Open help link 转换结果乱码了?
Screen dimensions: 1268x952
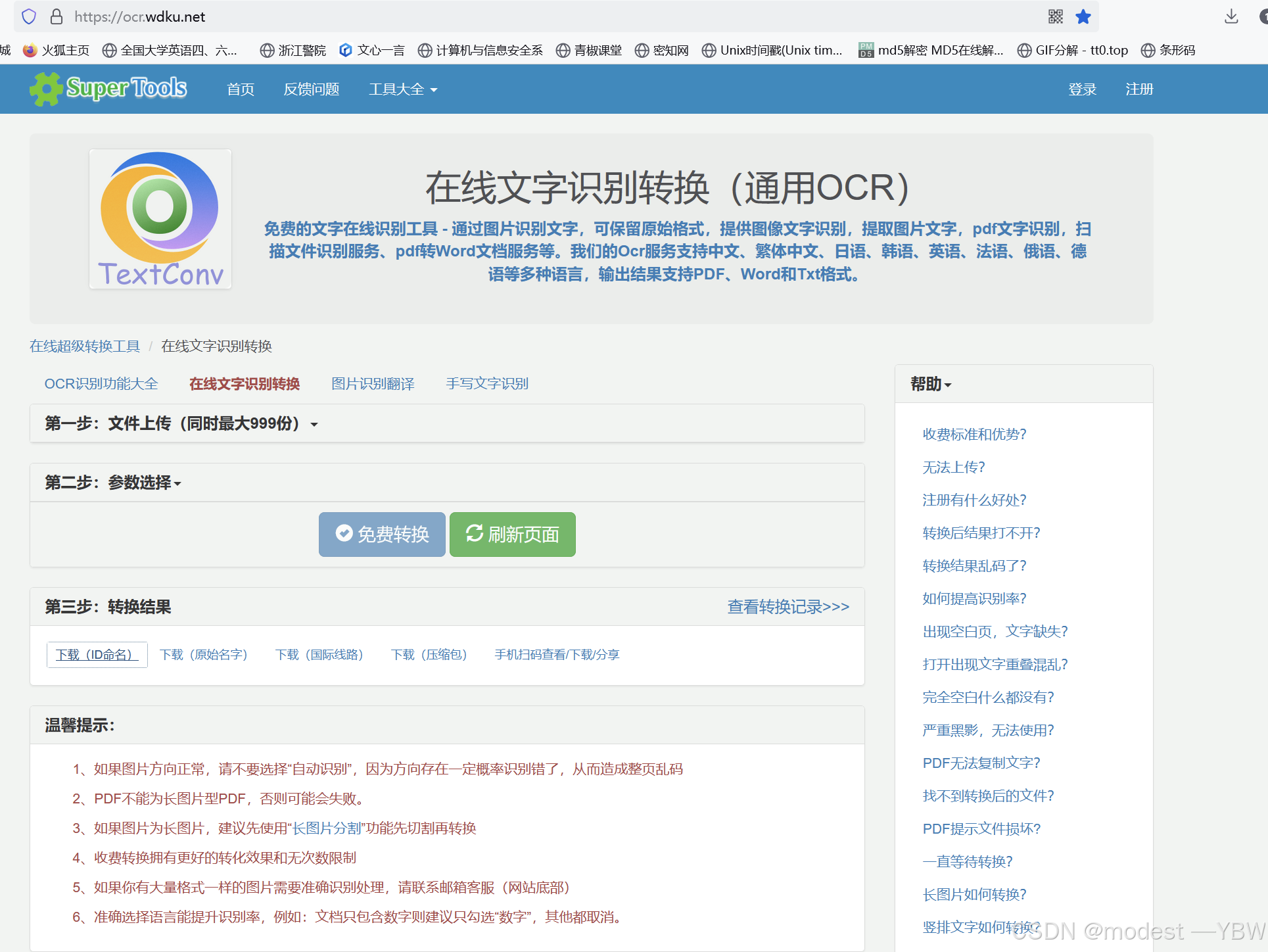pyautogui.click(x=974, y=566)
